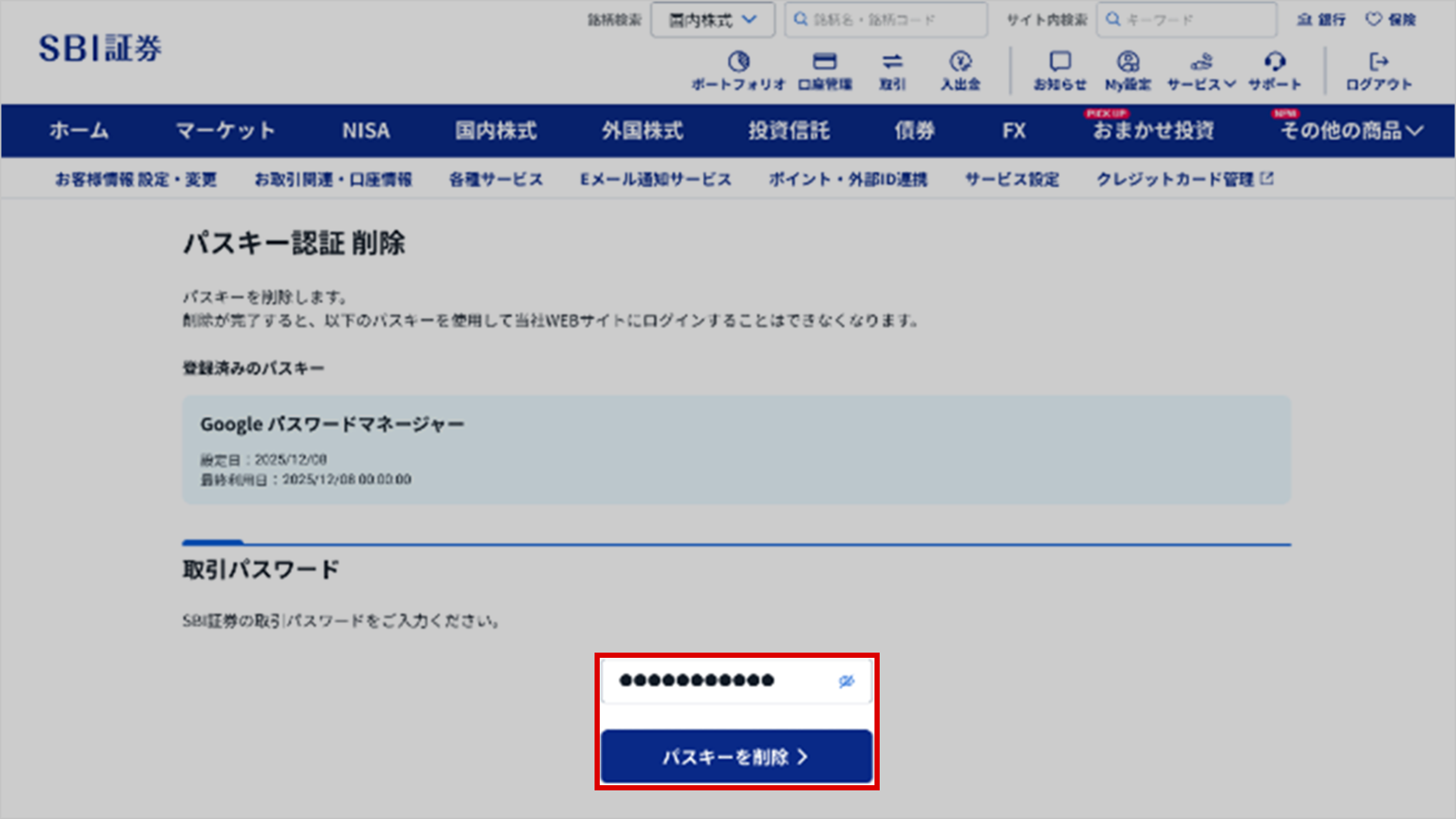Open the 銀行 bank link
This screenshot has width=1456, height=819.
point(1321,20)
